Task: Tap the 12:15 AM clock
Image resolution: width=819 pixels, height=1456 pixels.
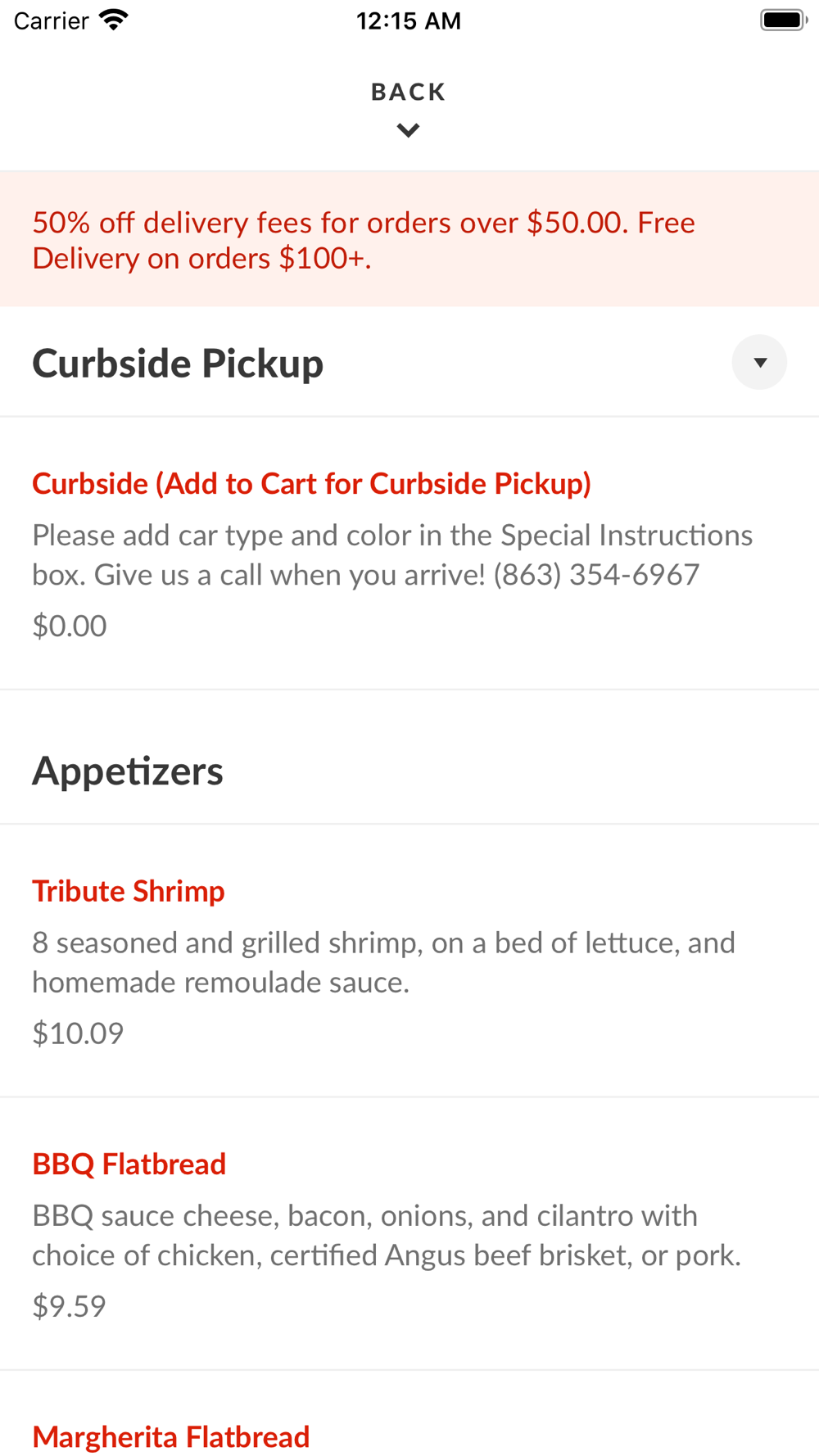Action: coord(409,21)
